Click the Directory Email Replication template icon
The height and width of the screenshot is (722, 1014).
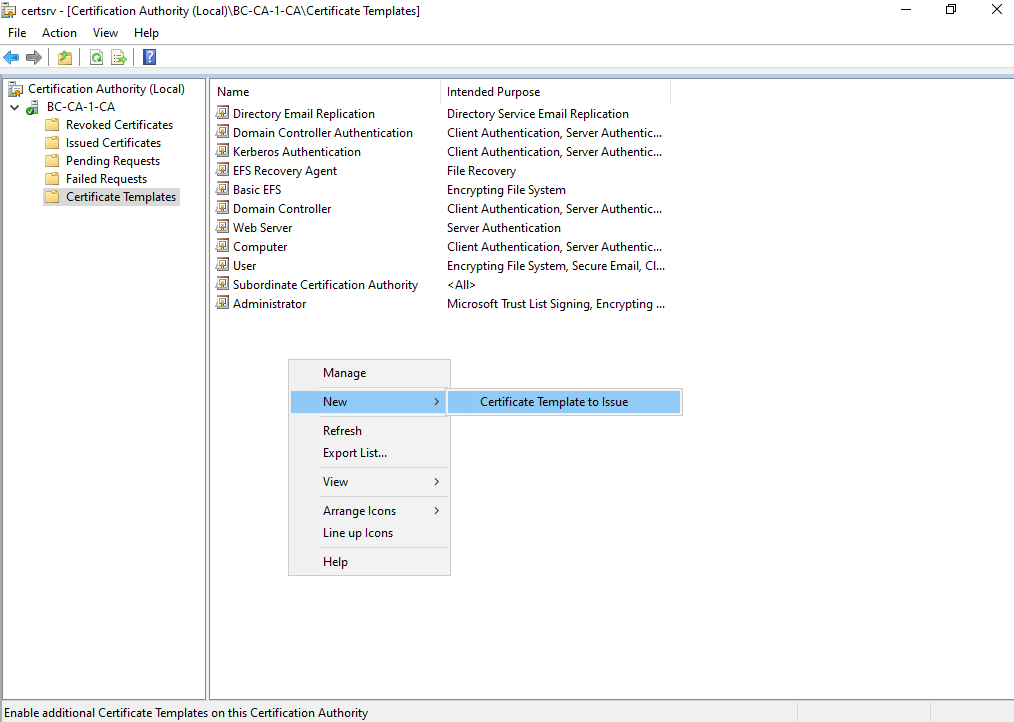coord(222,113)
